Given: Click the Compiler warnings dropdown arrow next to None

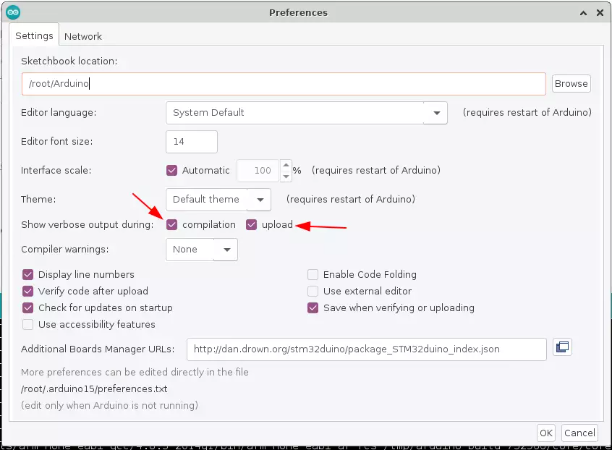Looking at the screenshot, I should tap(227, 249).
